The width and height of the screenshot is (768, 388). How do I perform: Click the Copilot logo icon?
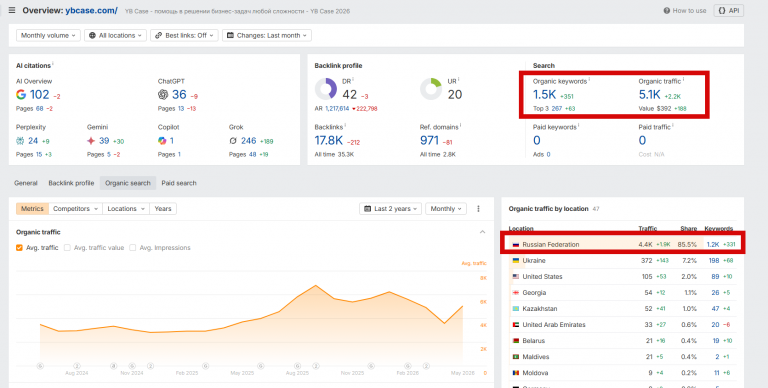pyautogui.click(x=162, y=141)
